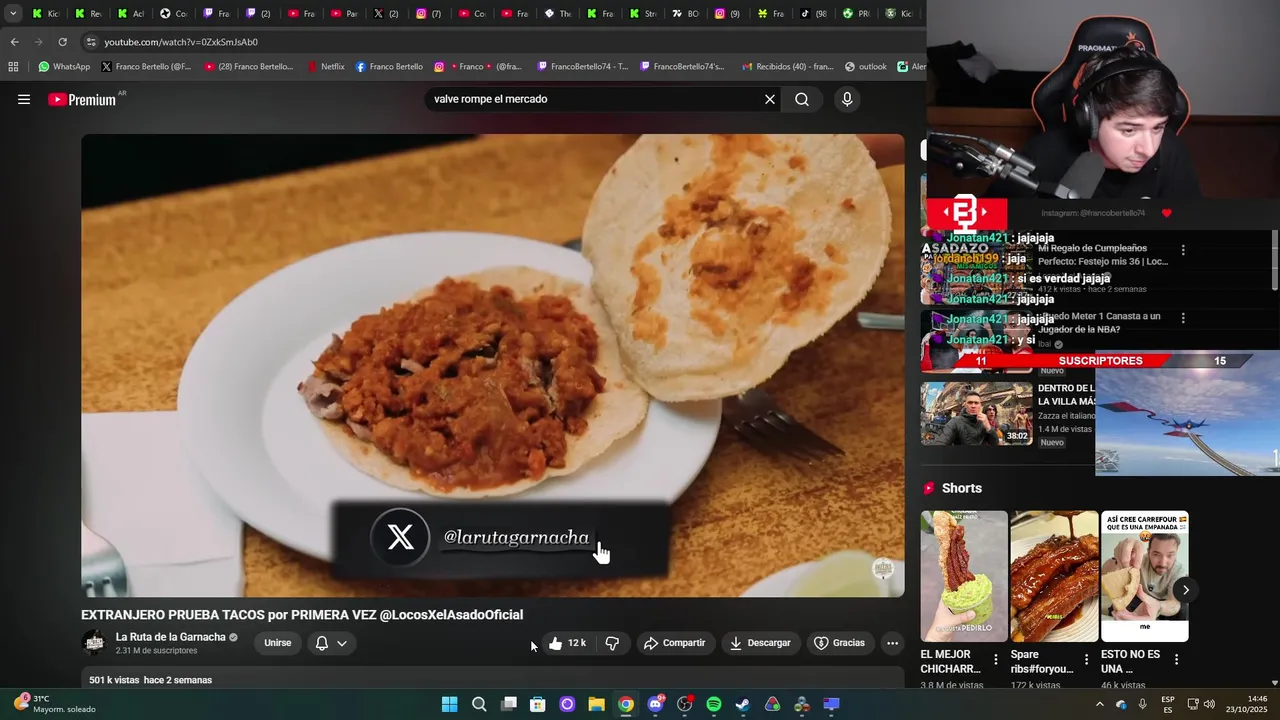This screenshot has width=1280, height=720.
Task: Open EL MEJOR CHICHARR... short thumbnail
Action: click(964, 576)
